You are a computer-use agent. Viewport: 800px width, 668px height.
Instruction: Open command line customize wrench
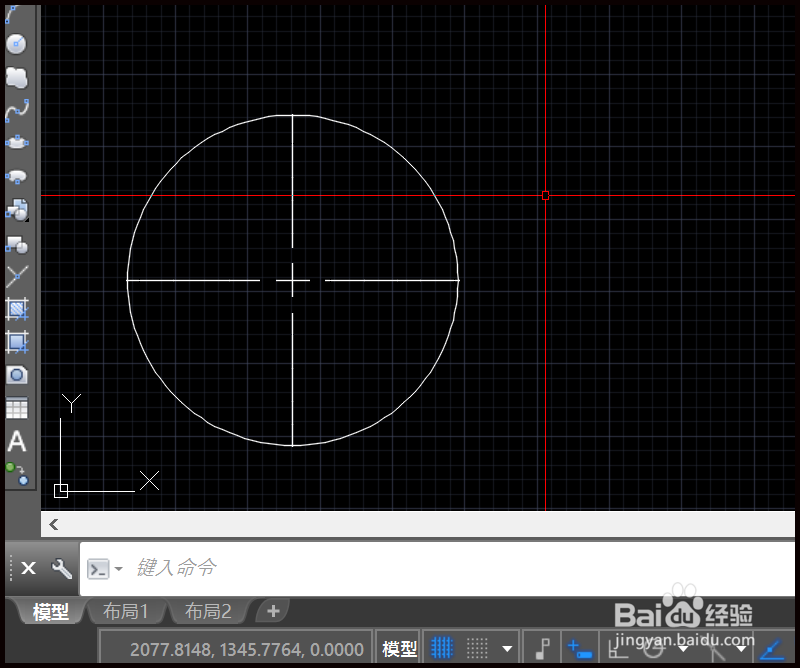61,568
